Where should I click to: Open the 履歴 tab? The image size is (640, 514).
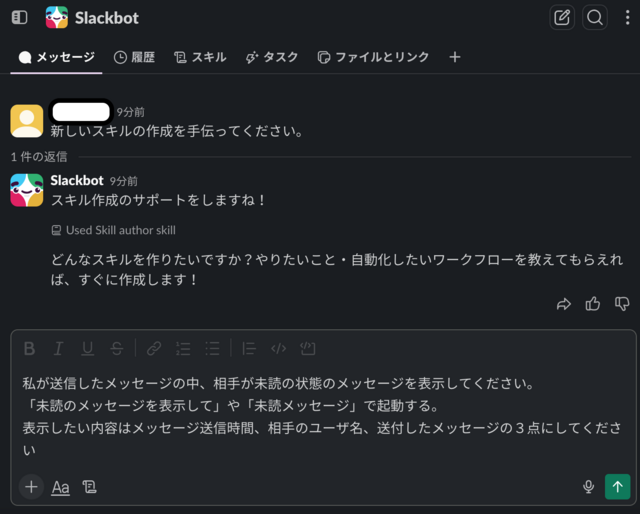(x=134, y=57)
